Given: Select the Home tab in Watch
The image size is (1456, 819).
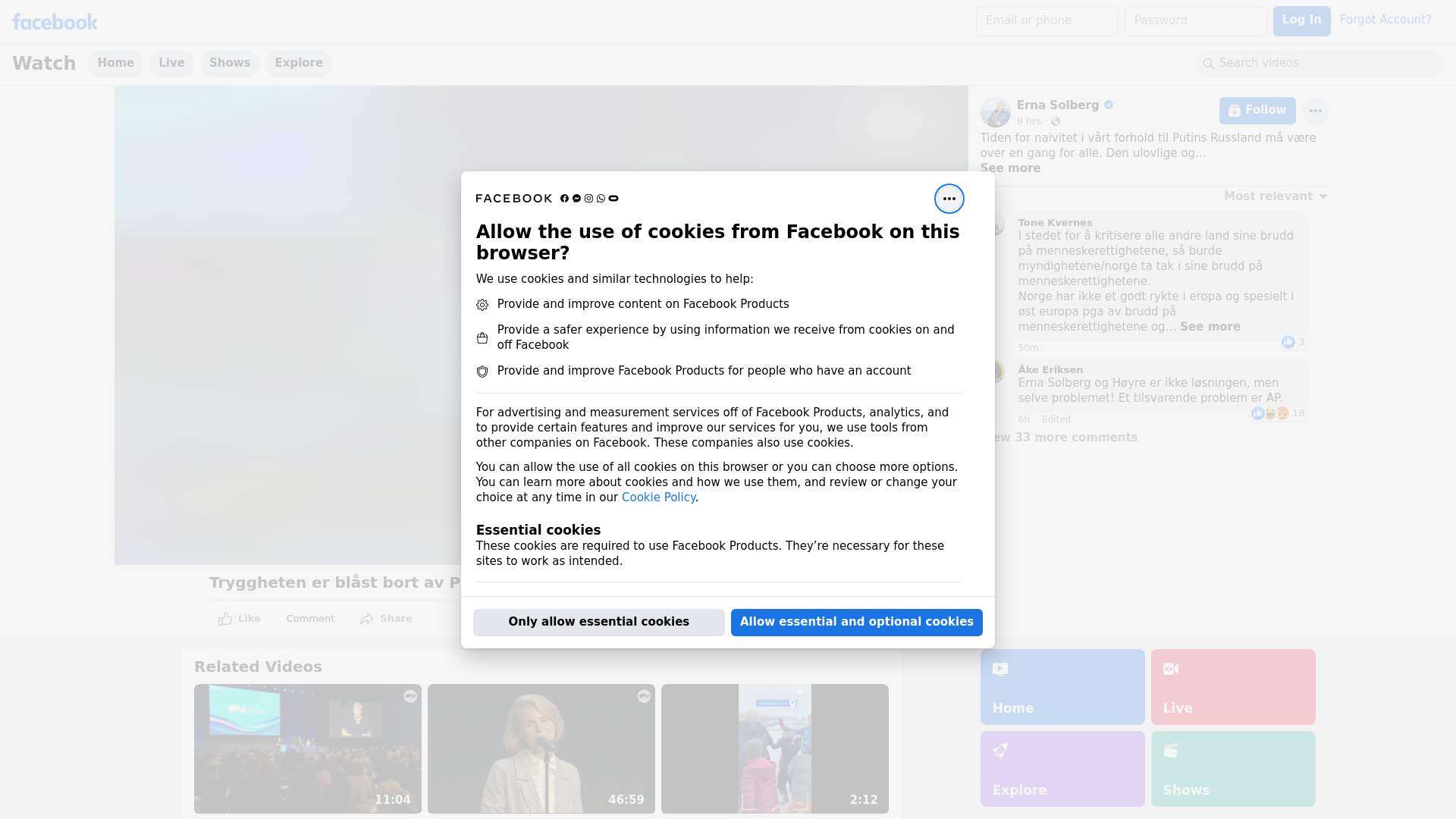Looking at the screenshot, I should click(115, 63).
